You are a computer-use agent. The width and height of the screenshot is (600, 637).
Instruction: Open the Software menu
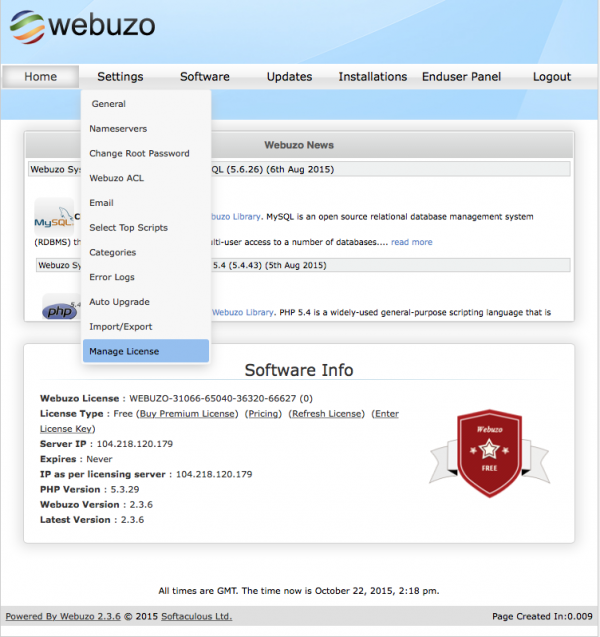[205, 77]
